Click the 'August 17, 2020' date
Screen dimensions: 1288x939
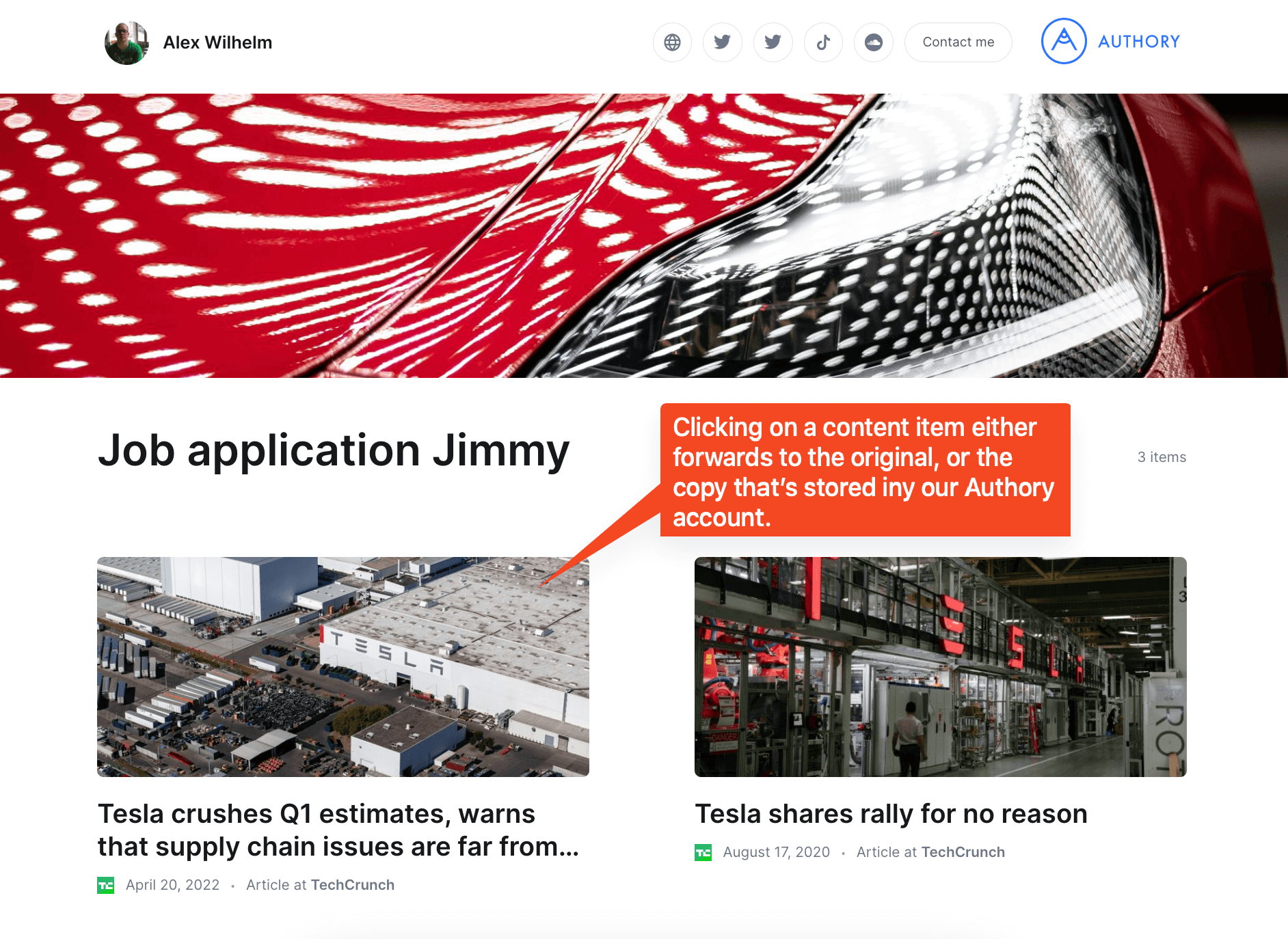pos(777,852)
